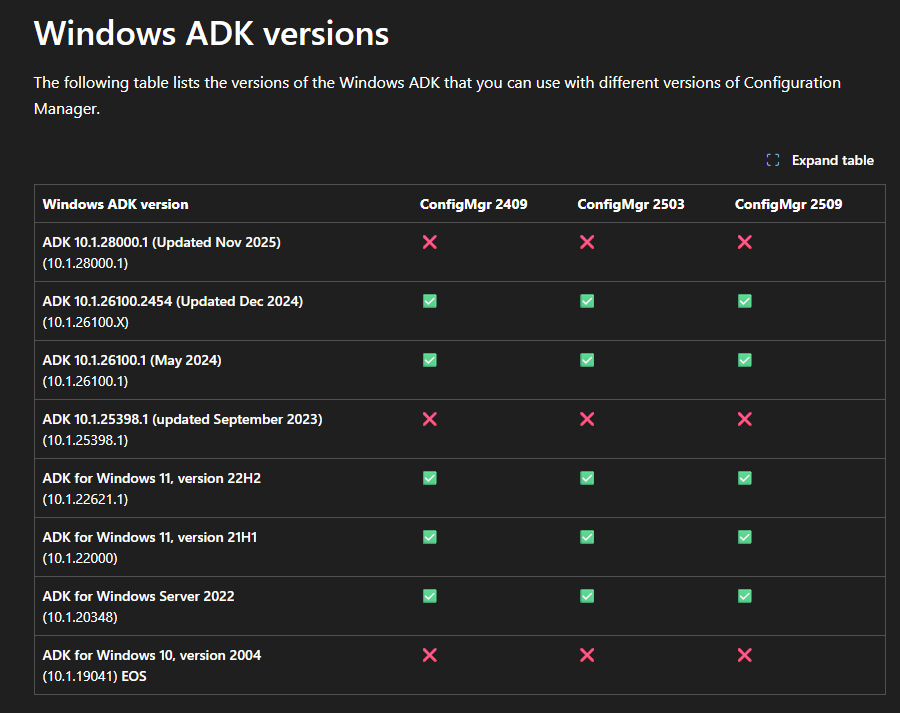The width and height of the screenshot is (900, 713).
Task: Click ADK 10.1.26100.1 (May 2024) text
Action: tap(132, 361)
